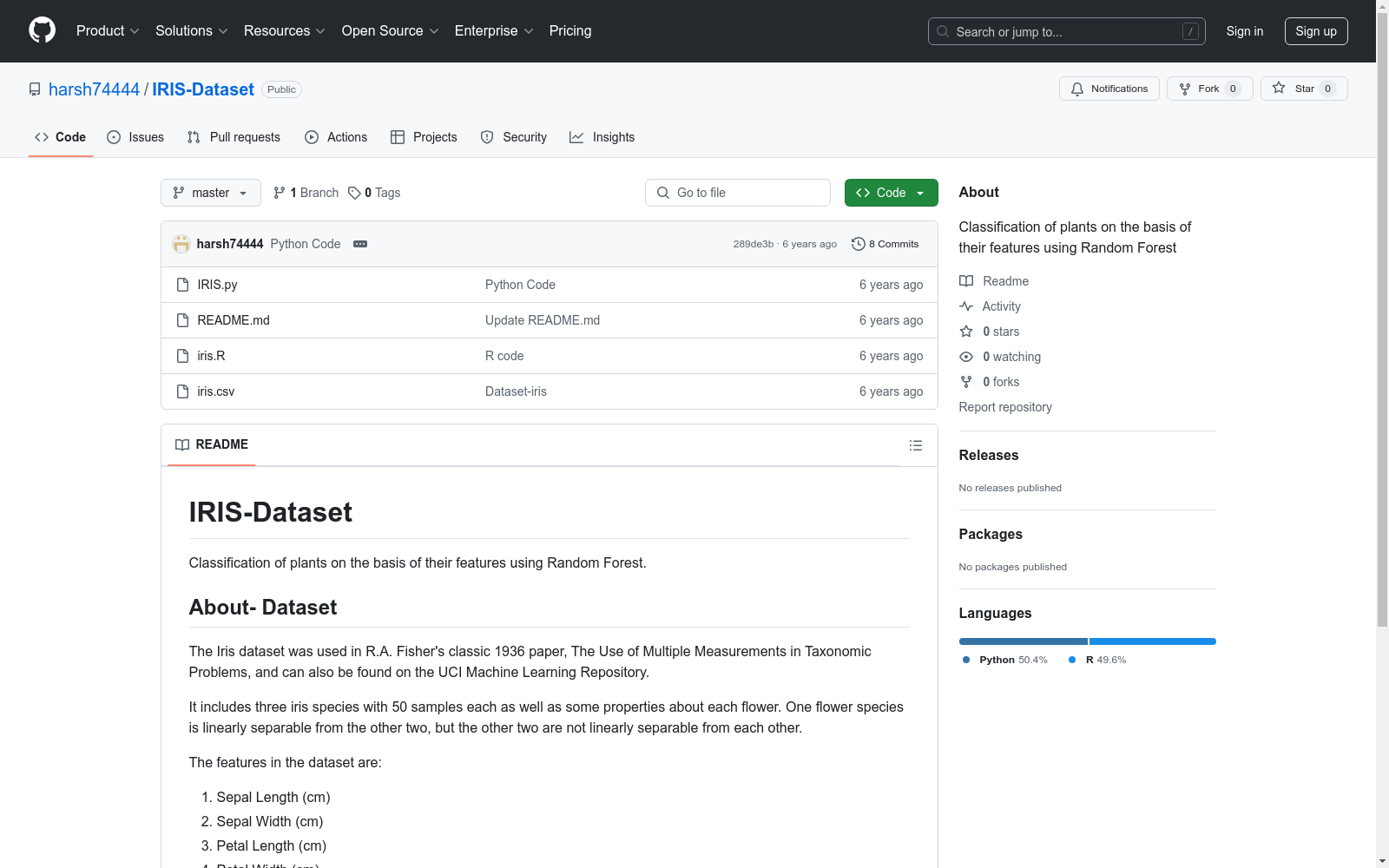Click the bell icon in Notifications

click(x=1077, y=89)
